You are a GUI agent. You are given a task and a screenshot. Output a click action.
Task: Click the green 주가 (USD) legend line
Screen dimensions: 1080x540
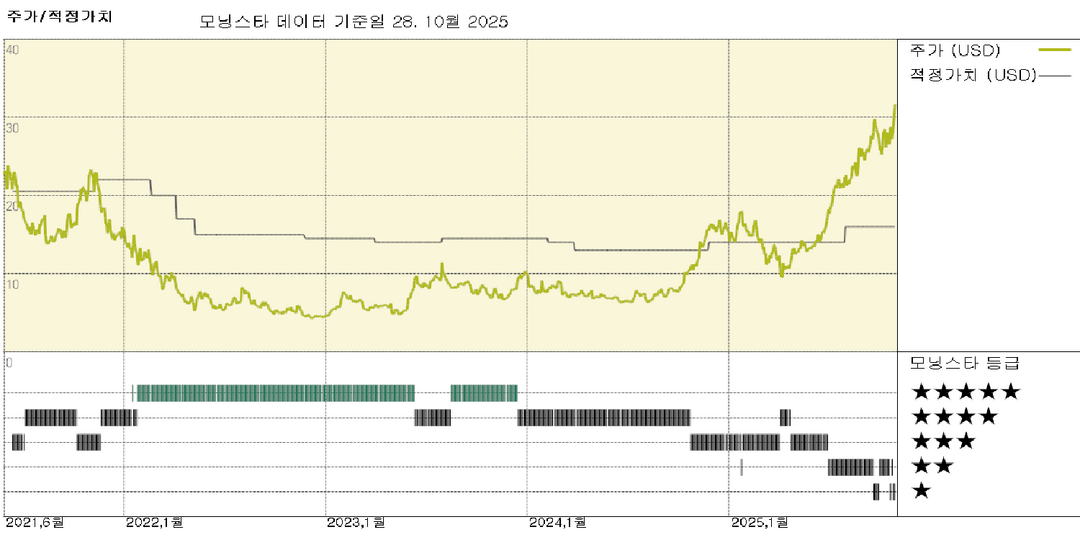[1054, 49]
